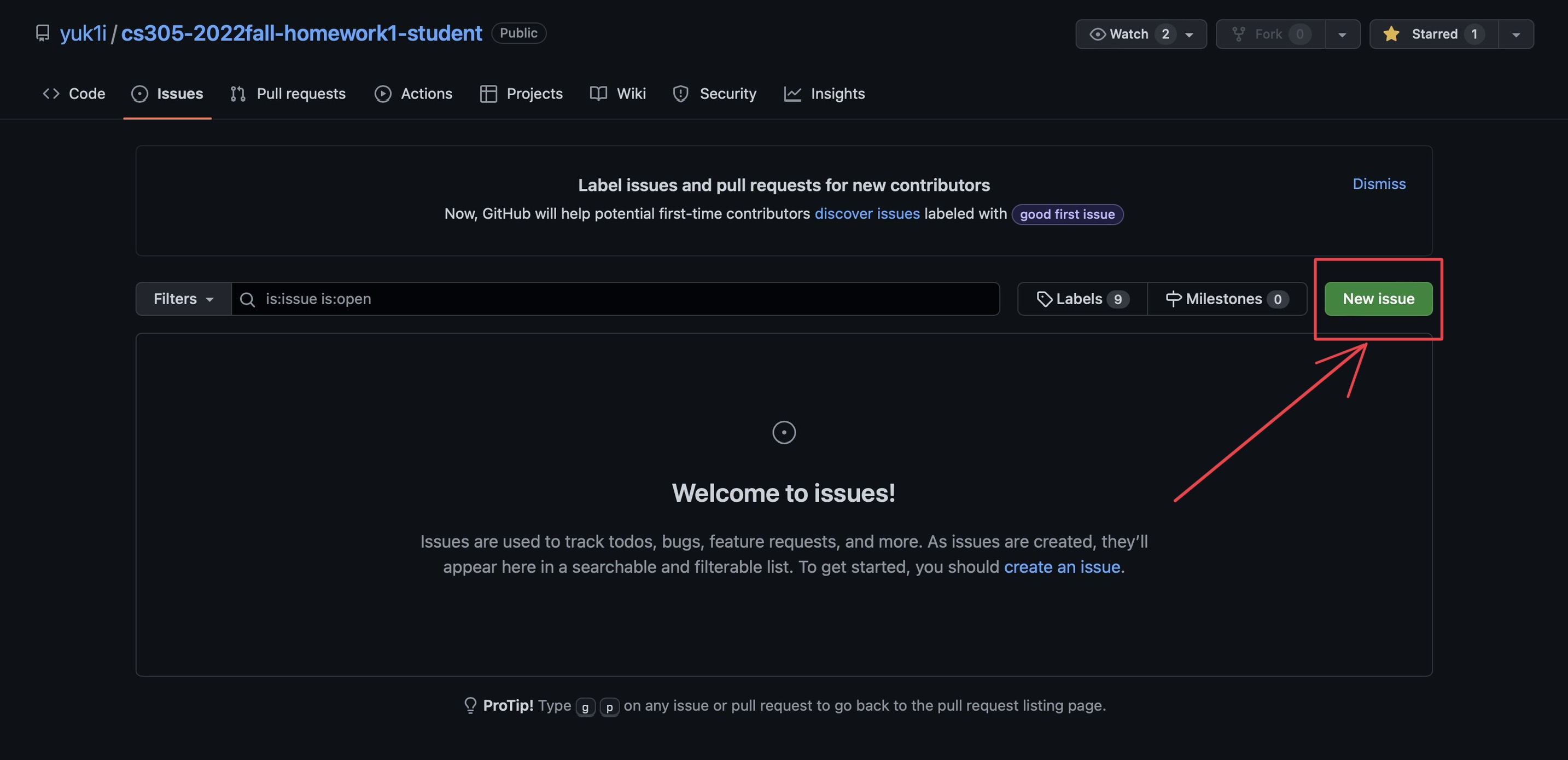Open Insights via the graph icon
Viewport: 1568px width, 760px height.
(x=792, y=93)
